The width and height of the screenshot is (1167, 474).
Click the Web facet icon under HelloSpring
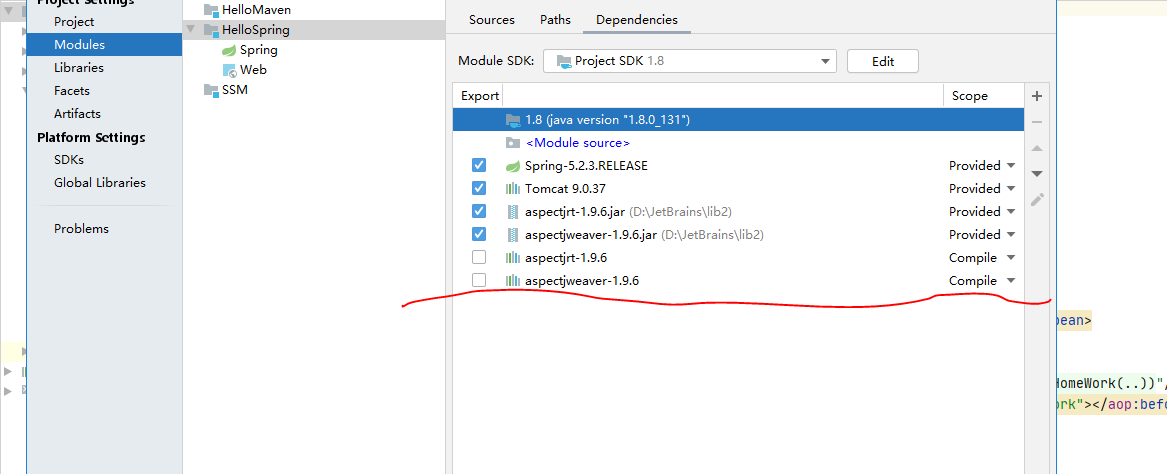pos(229,70)
